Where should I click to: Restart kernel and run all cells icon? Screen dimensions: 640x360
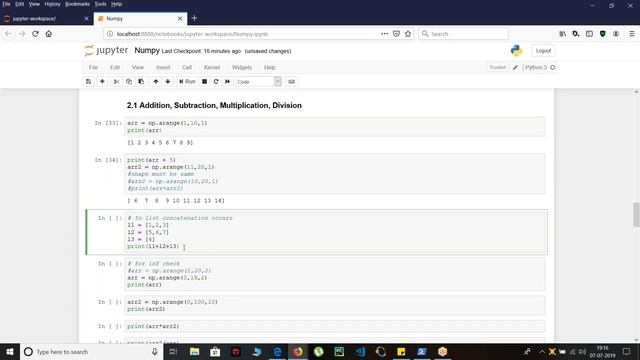point(227,82)
